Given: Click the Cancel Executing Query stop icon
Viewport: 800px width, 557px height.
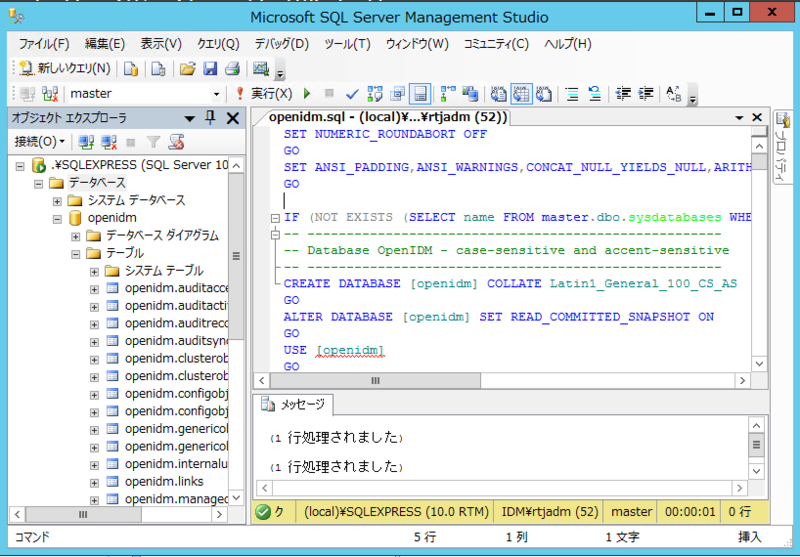Looking at the screenshot, I should [x=329, y=93].
